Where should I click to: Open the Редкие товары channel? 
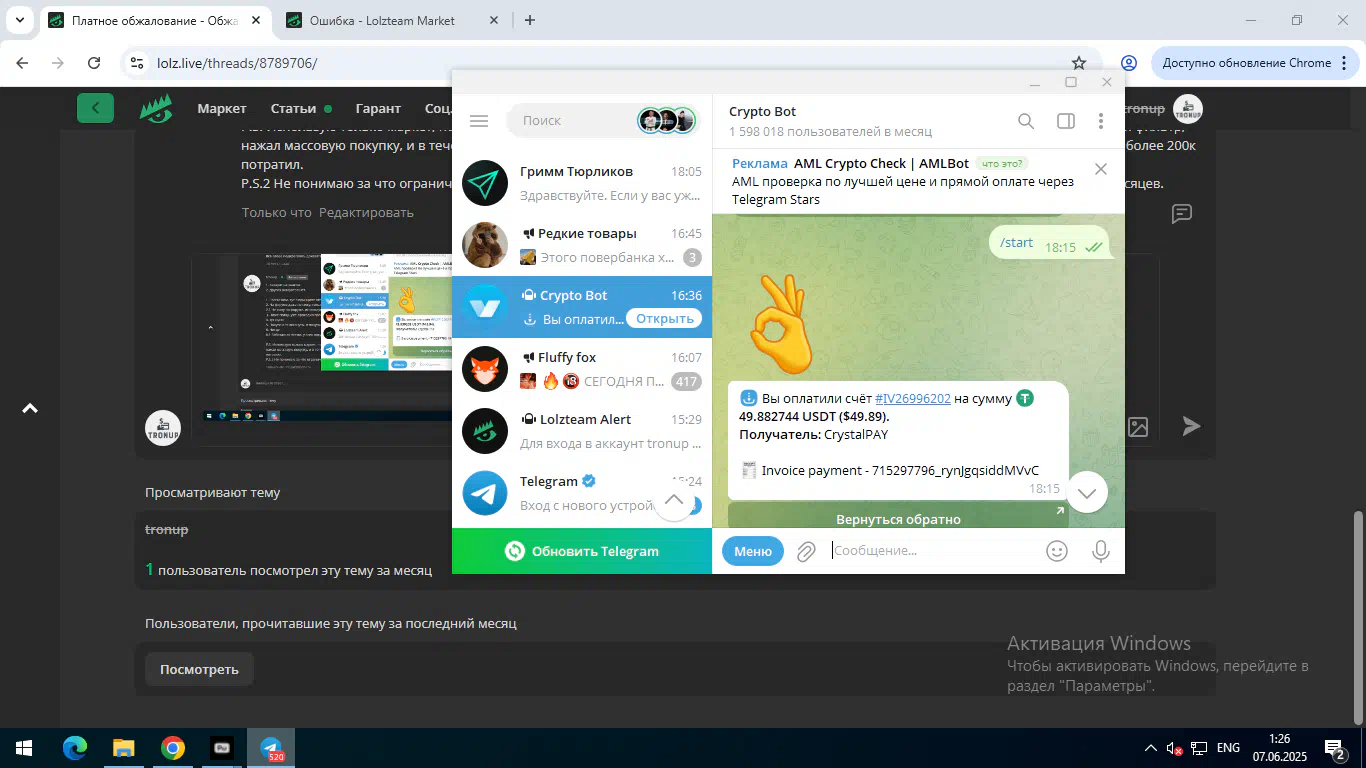pos(582,245)
